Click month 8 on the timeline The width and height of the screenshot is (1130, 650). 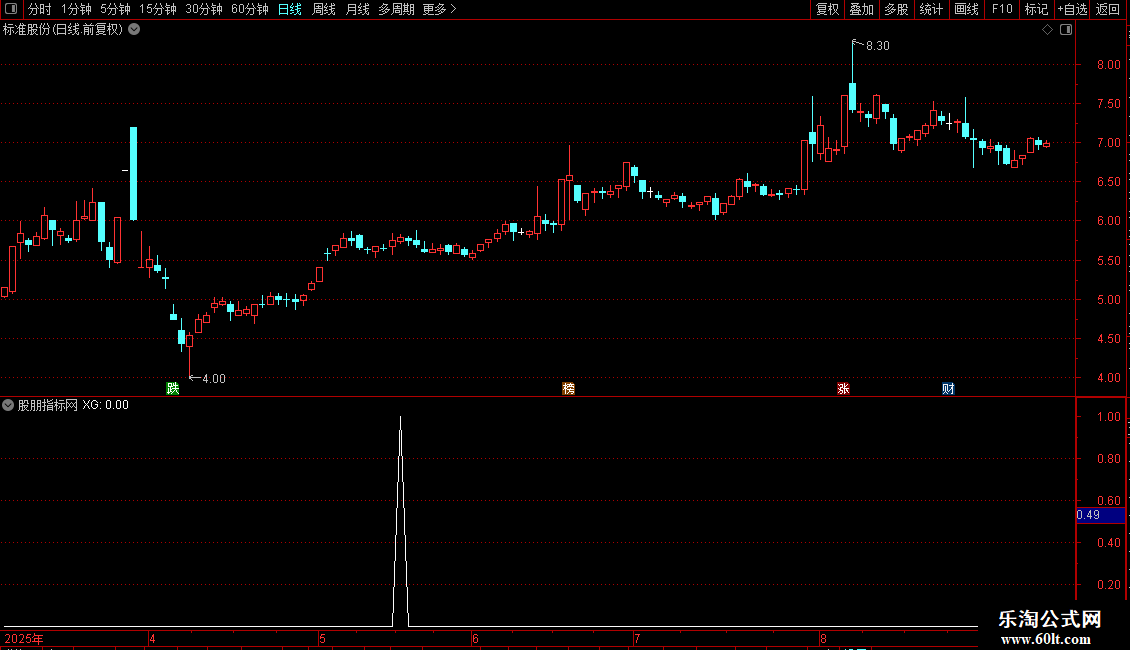coord(823,638)
